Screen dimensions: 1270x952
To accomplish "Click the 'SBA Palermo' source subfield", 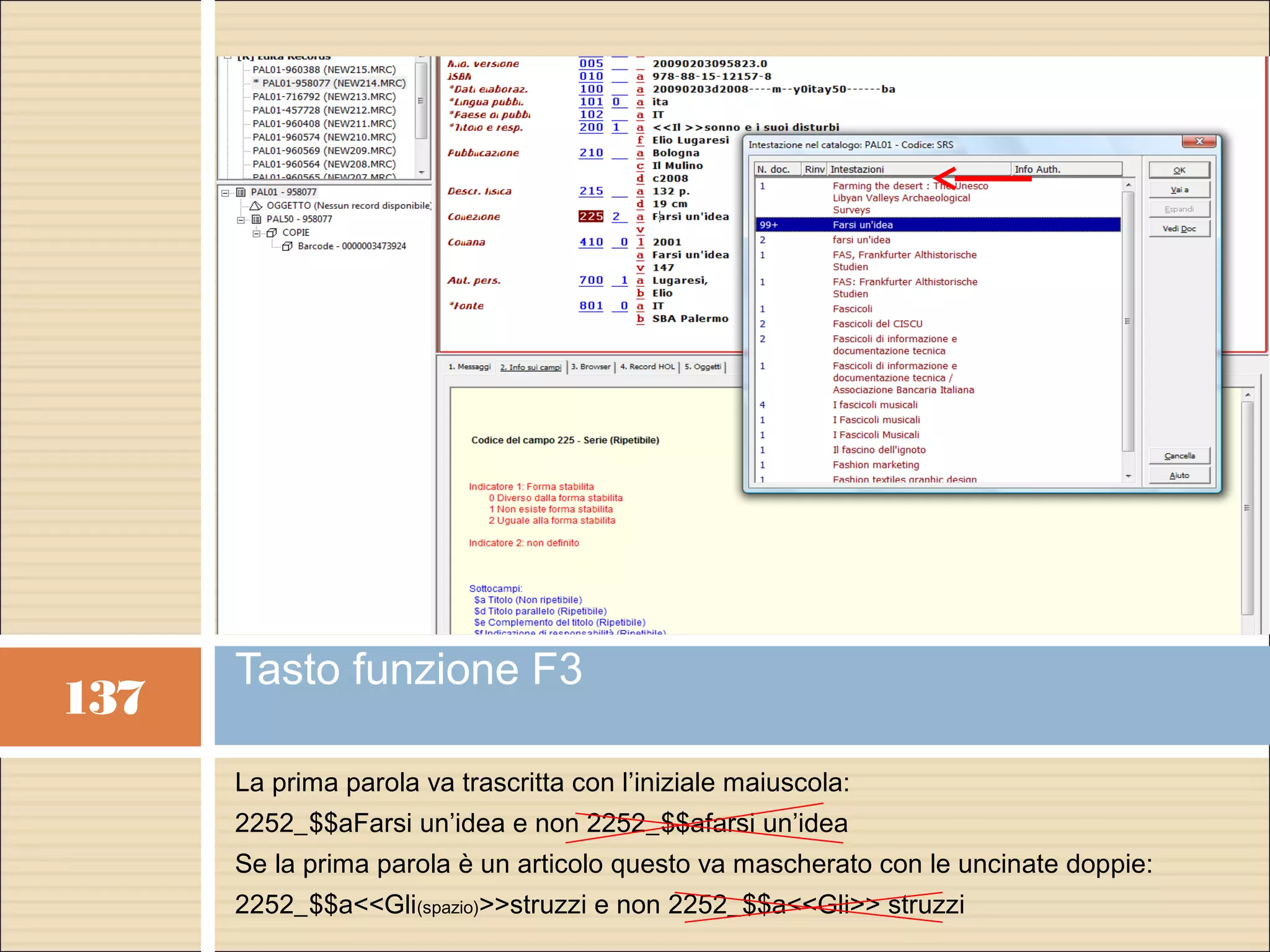I will [x=690, y=319].
